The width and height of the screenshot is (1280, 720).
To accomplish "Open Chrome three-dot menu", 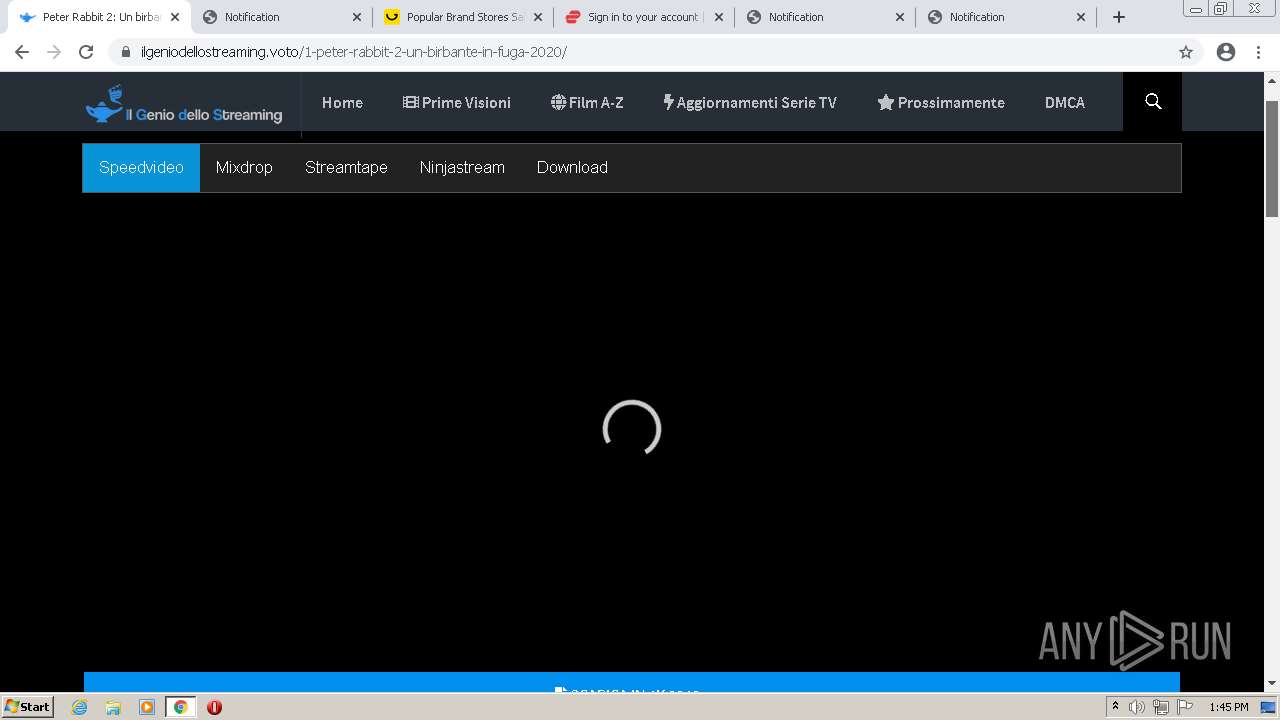I will coord(1259,52).
